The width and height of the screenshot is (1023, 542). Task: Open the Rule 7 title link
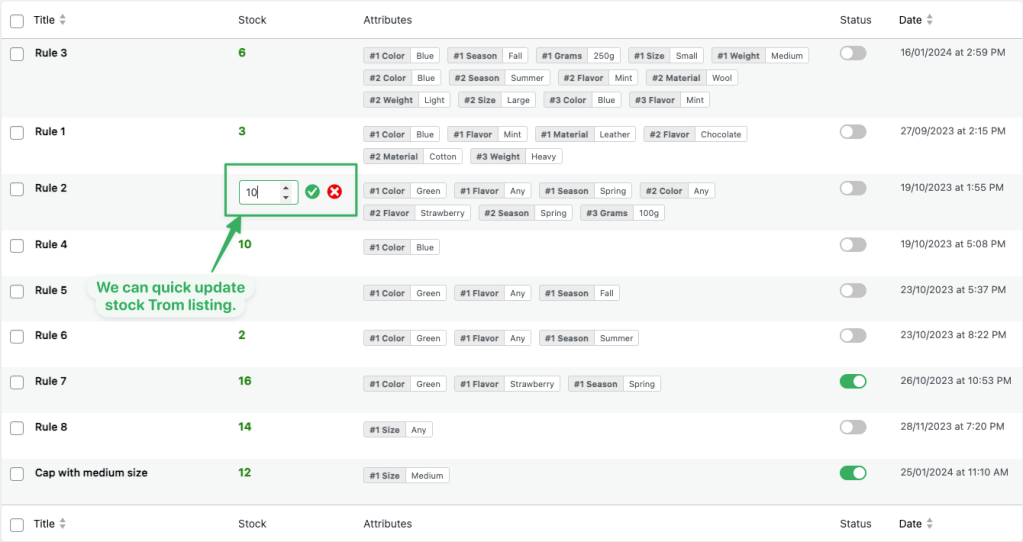pyautogui.click(x=51, y=381)
